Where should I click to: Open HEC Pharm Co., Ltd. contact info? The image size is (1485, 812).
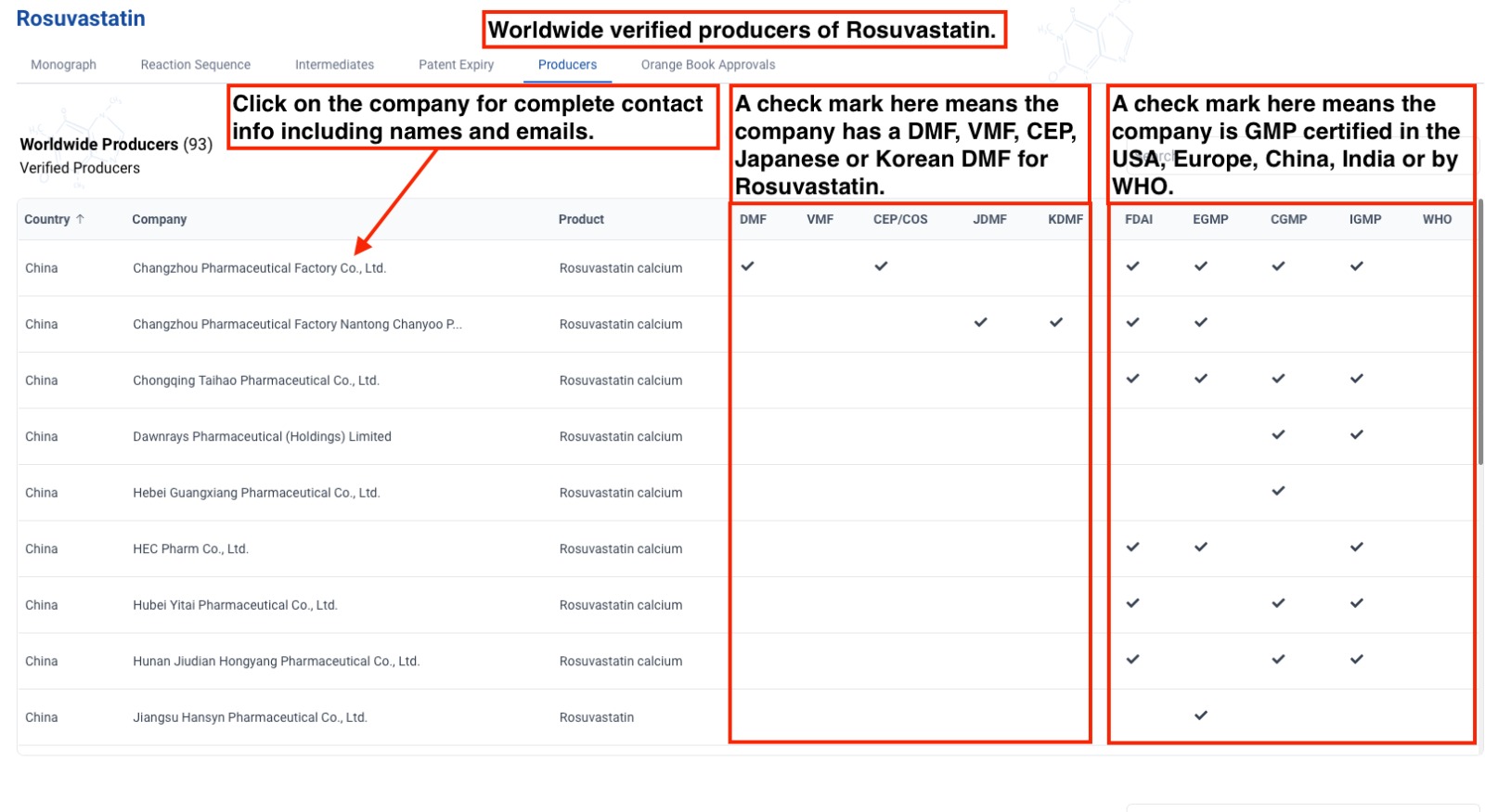pos(190,548)
